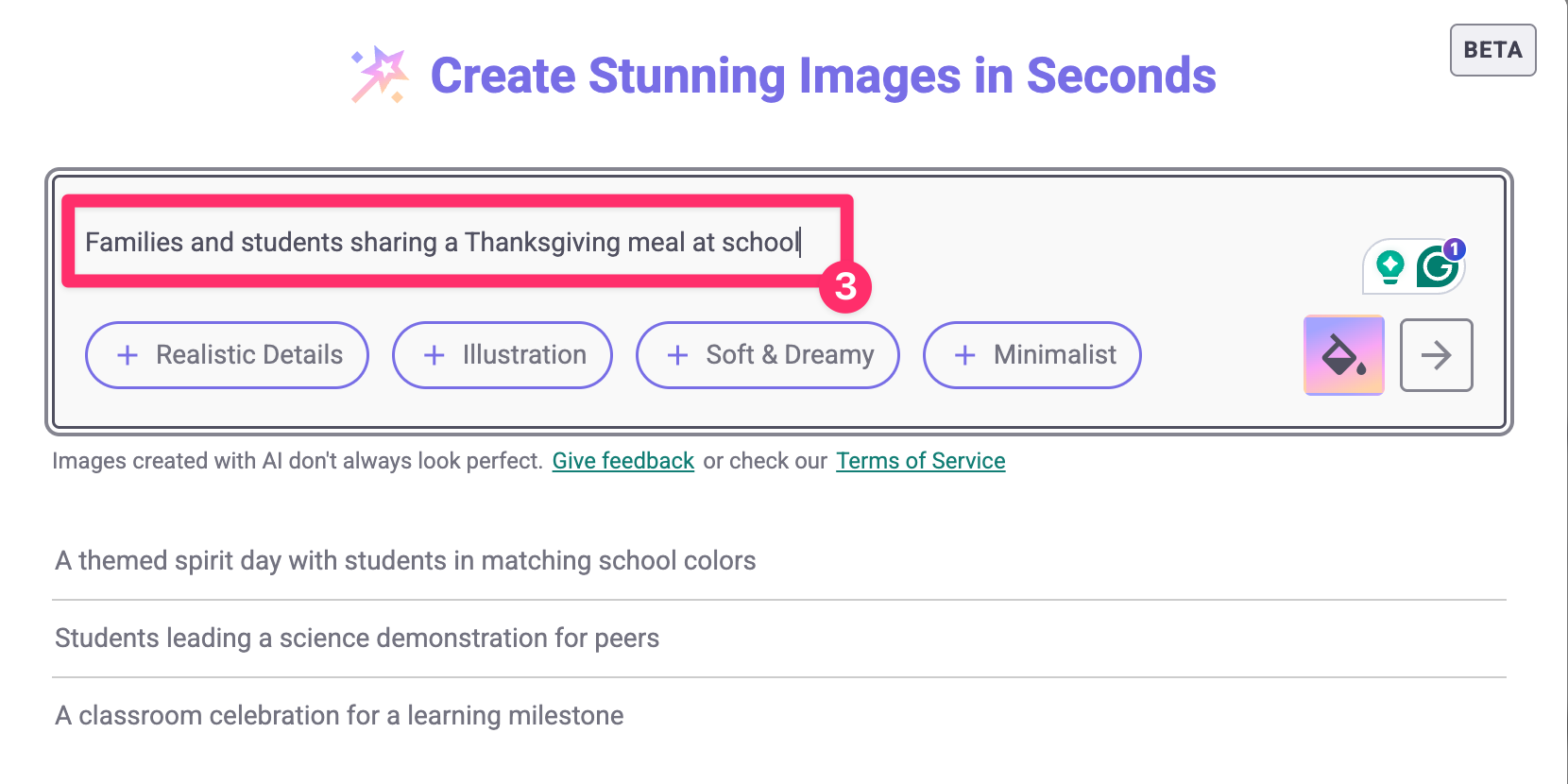Click the plus icon beside Illustration
Image resolution: width=1568 pixels, height=784 pixels.
click(435, 355)
